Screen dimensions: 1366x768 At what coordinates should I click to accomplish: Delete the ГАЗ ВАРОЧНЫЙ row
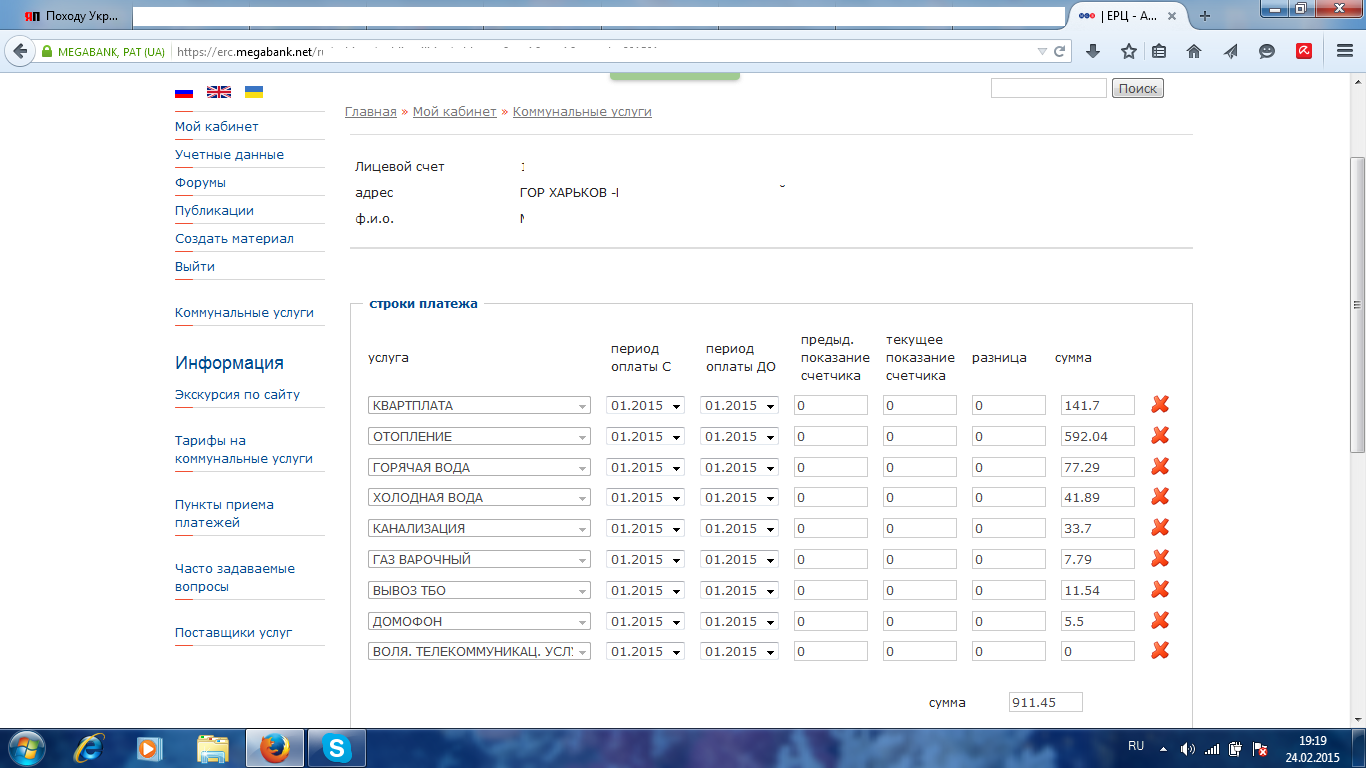1160,559
